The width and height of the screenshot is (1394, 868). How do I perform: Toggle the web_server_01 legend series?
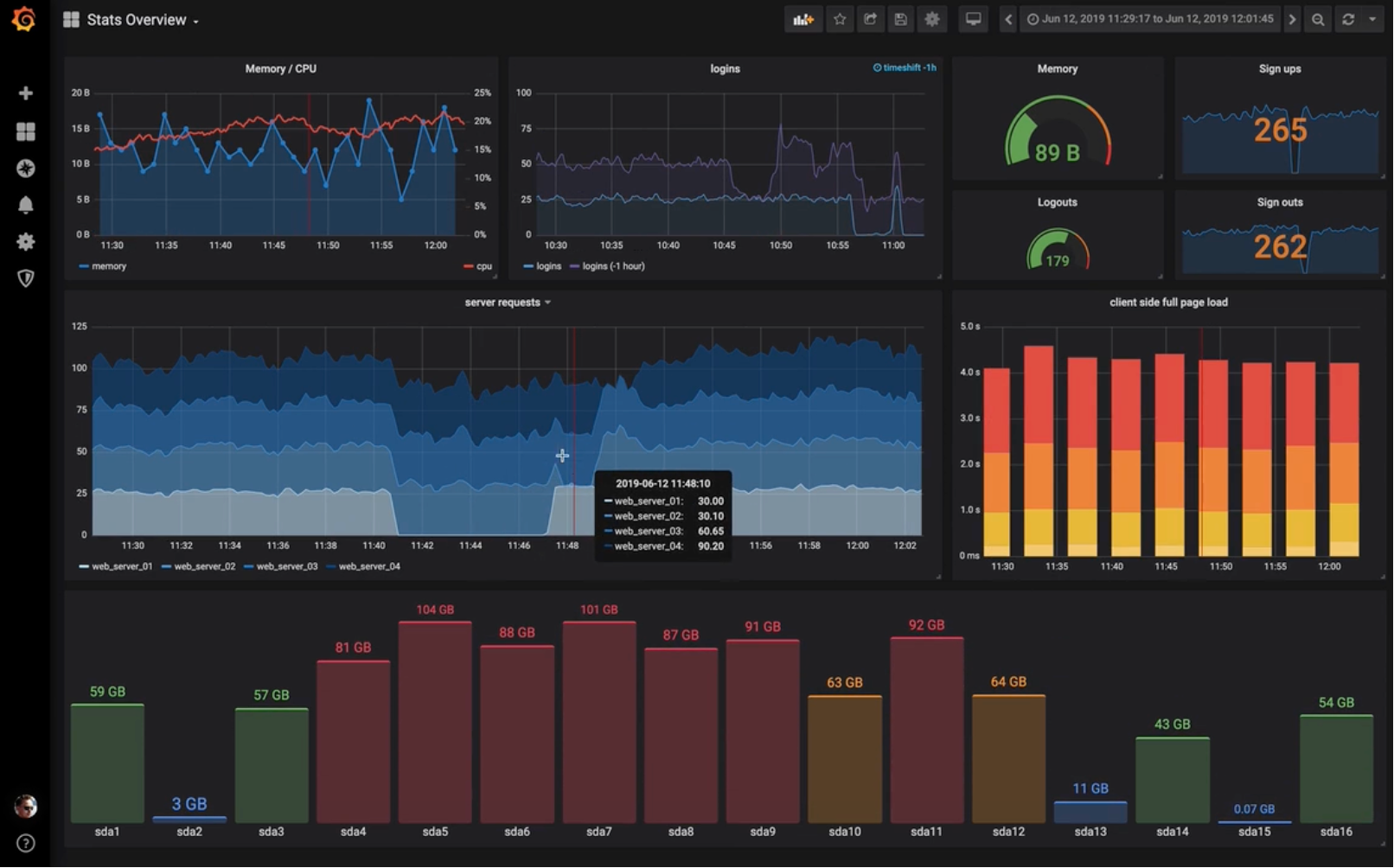coord(121,566)
